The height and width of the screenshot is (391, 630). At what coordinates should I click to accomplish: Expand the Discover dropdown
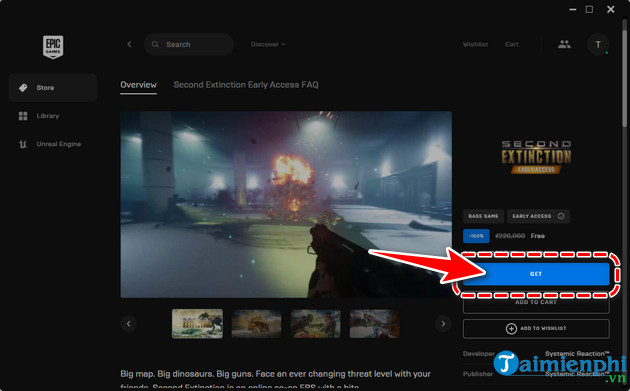click(x=268, y=44)
